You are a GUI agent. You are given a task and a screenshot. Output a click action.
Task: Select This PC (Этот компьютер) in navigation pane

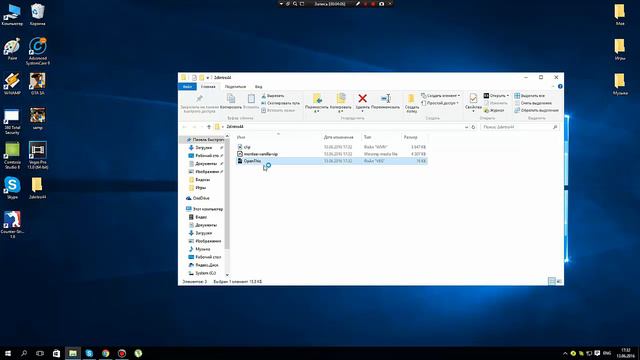point(204,209)
